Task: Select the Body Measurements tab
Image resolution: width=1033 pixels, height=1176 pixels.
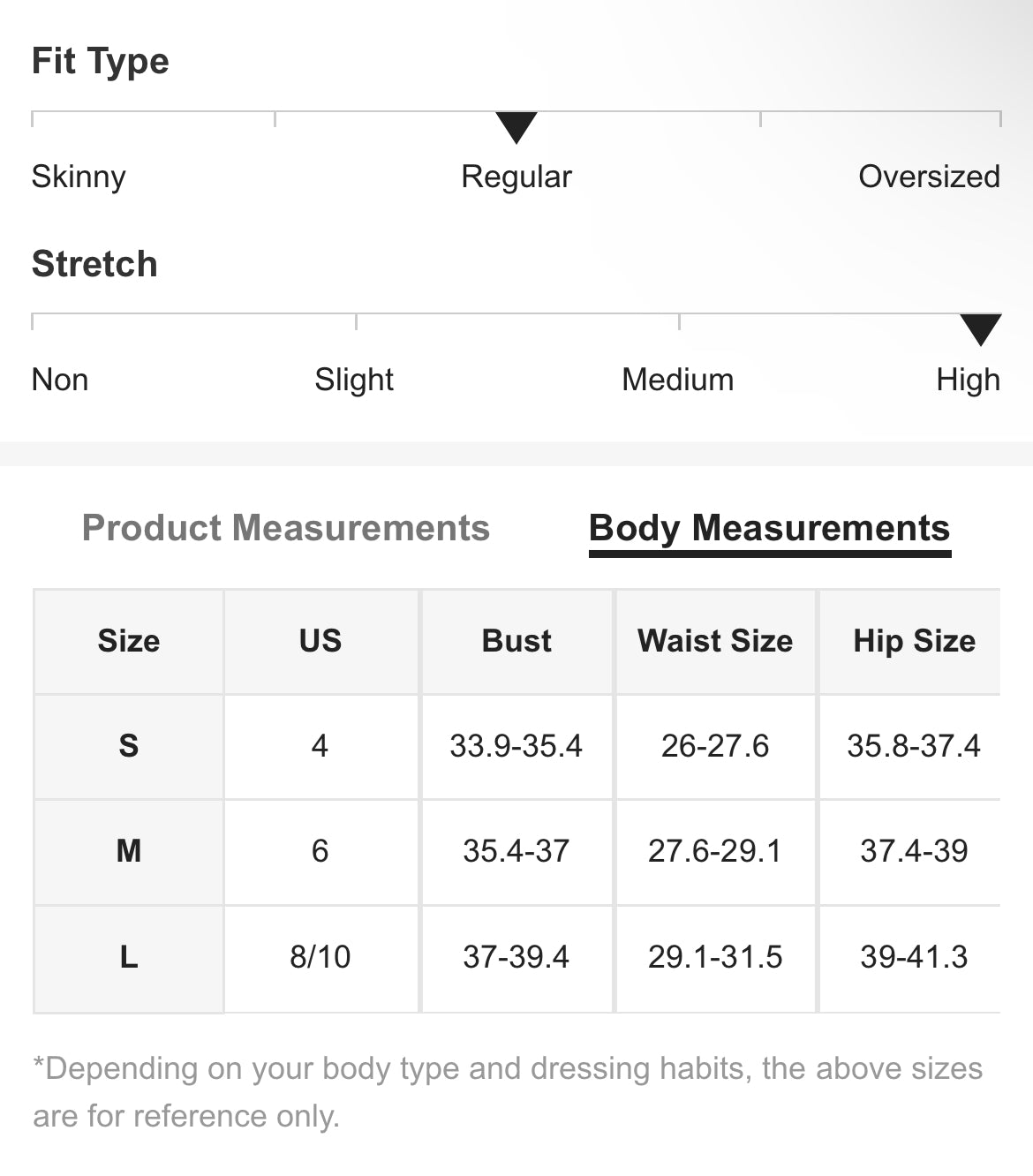Action: click(769, 528)
